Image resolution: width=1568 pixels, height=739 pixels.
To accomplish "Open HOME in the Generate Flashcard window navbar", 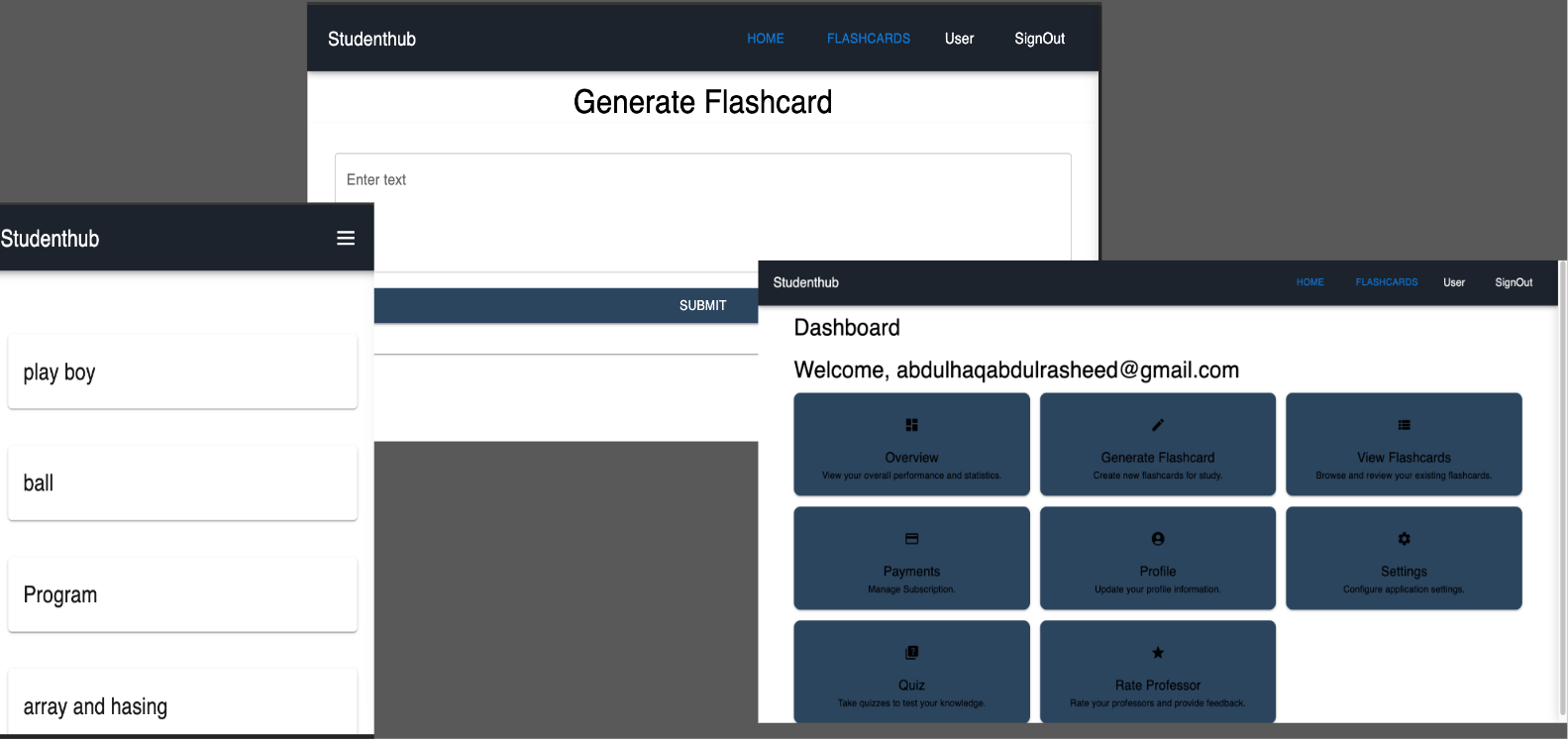I will click(766, 39).
